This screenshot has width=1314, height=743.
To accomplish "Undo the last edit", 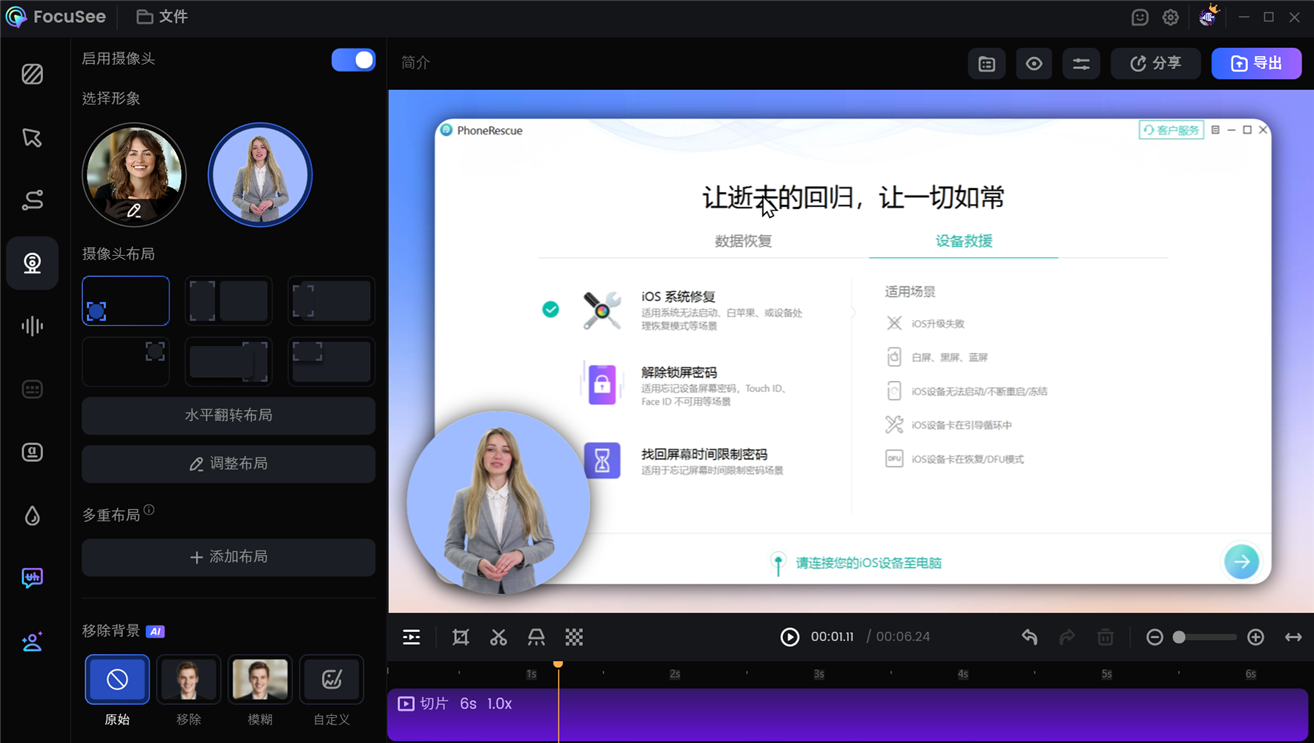I will pyautogui.click(x=1030, y=637).
